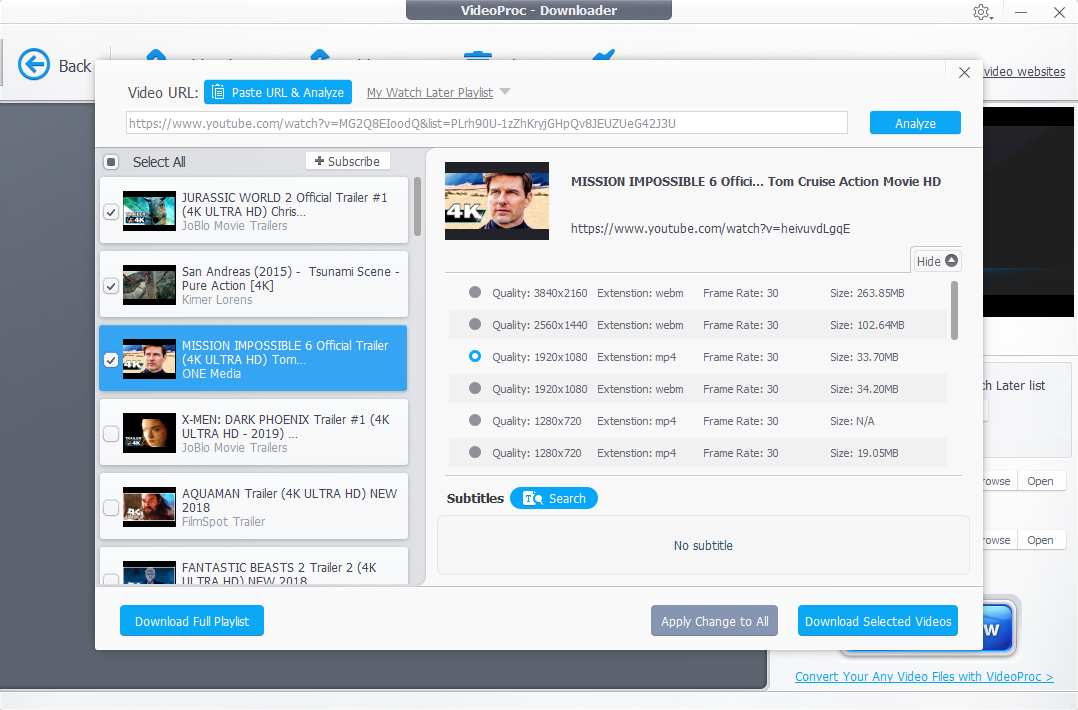Collapse format list with Hide button

coord(936,260)
